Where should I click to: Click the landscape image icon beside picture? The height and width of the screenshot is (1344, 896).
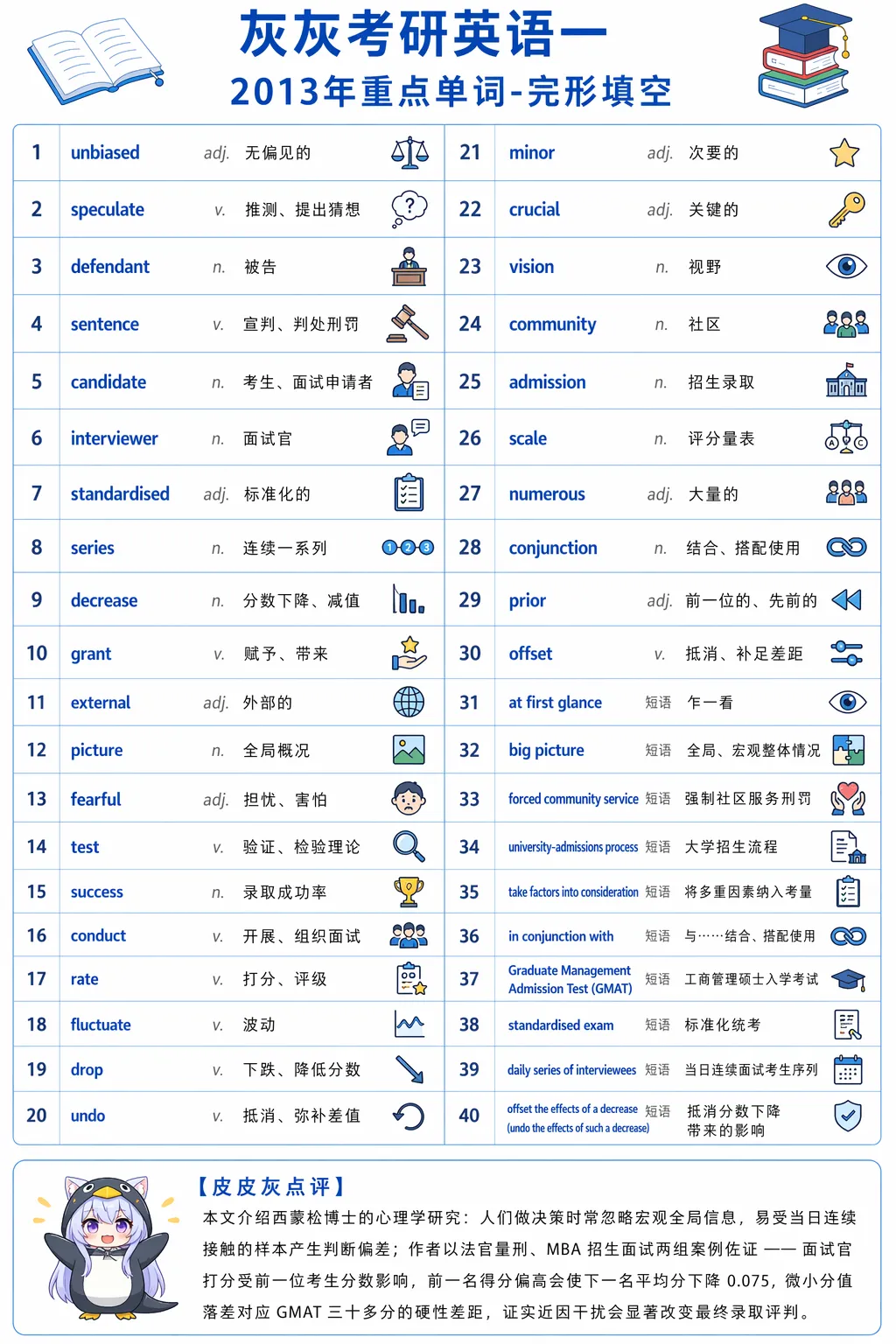409,750
